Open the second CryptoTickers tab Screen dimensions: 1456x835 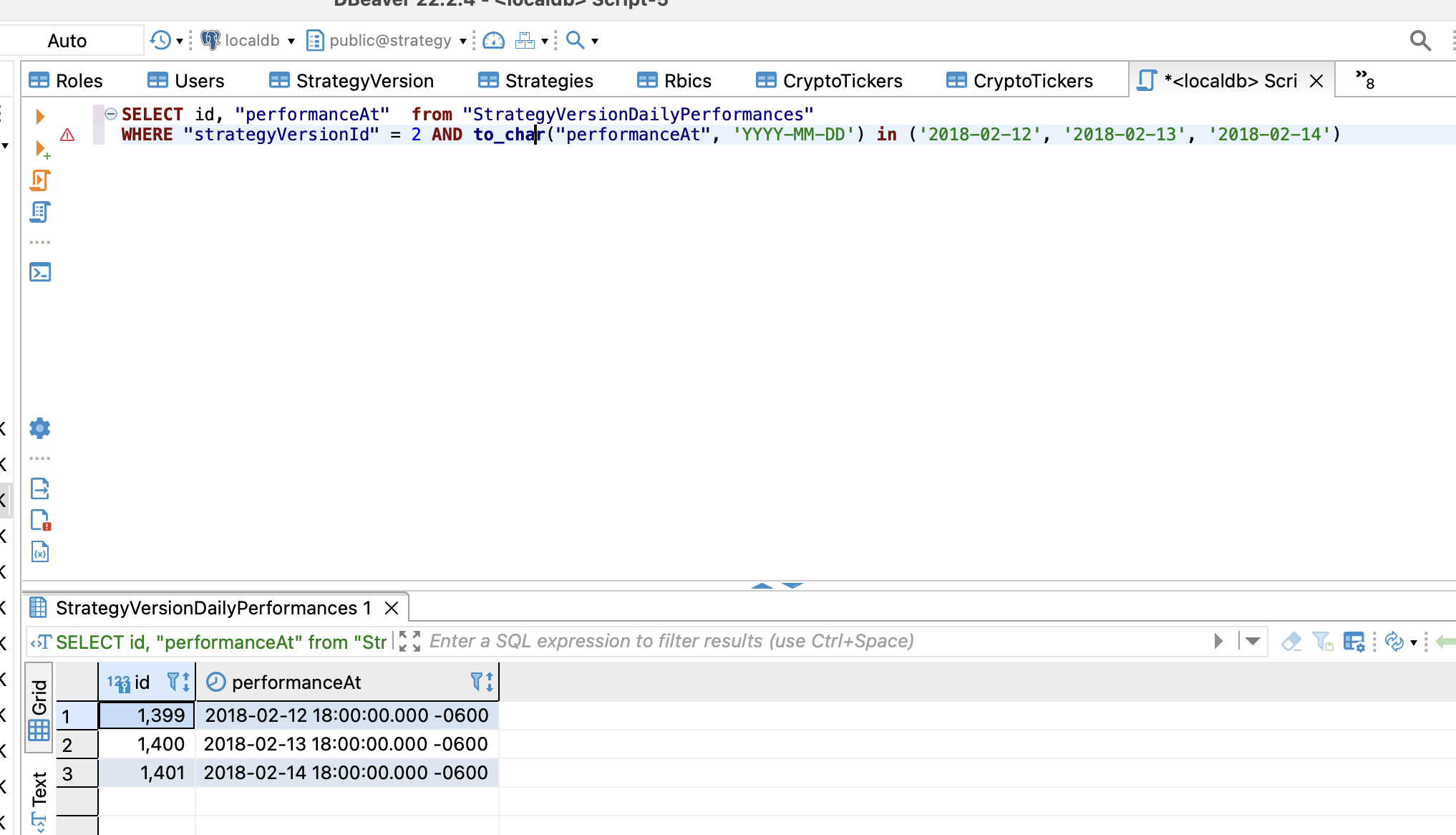[x=1020, y=81]
